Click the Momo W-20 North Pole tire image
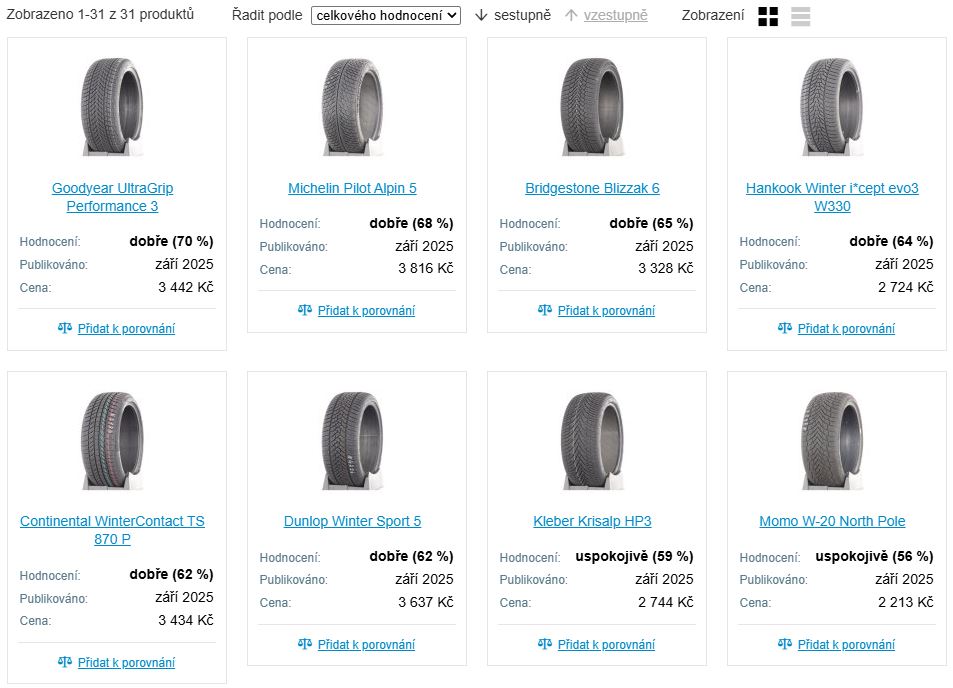Image resolution: width=953 pixels, height=688 pixels. pyautogui.click(x=832, y=440)
